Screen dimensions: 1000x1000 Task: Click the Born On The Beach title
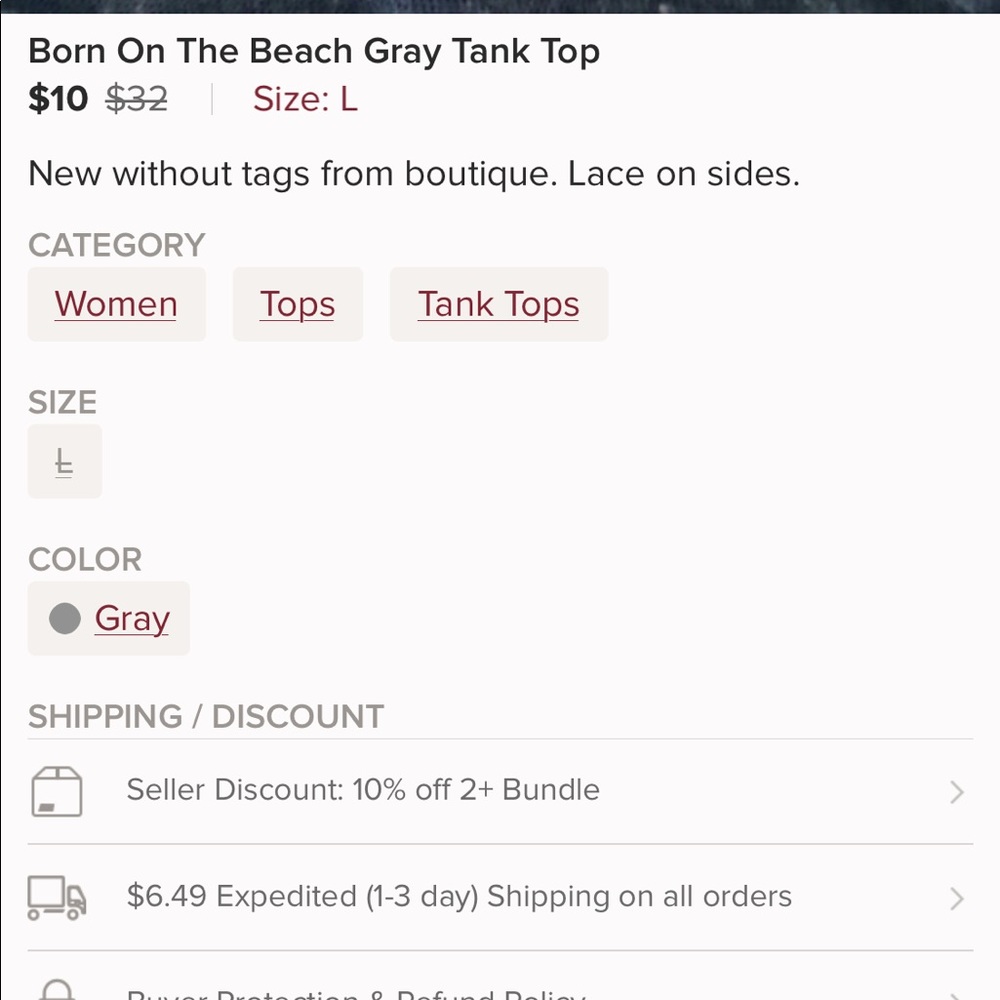coord(314,51)
